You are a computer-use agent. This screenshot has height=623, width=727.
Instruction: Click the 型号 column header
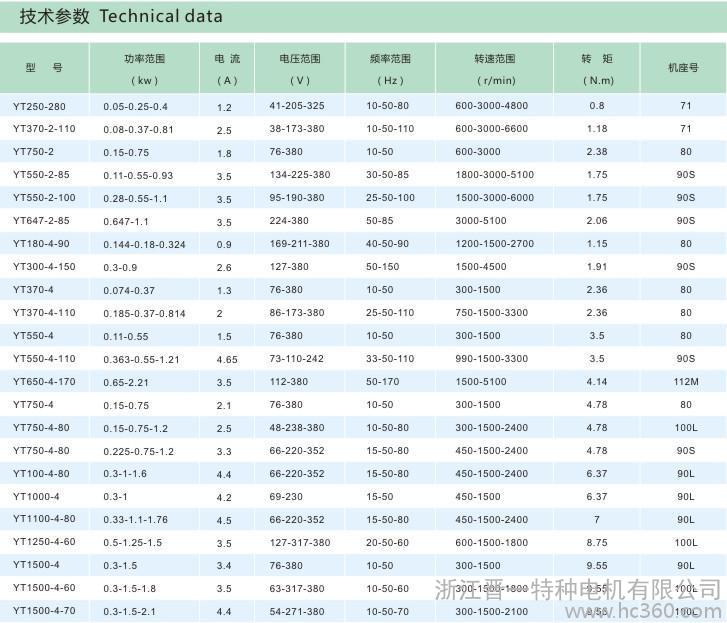pyautogui.click(x=44, y=68)
